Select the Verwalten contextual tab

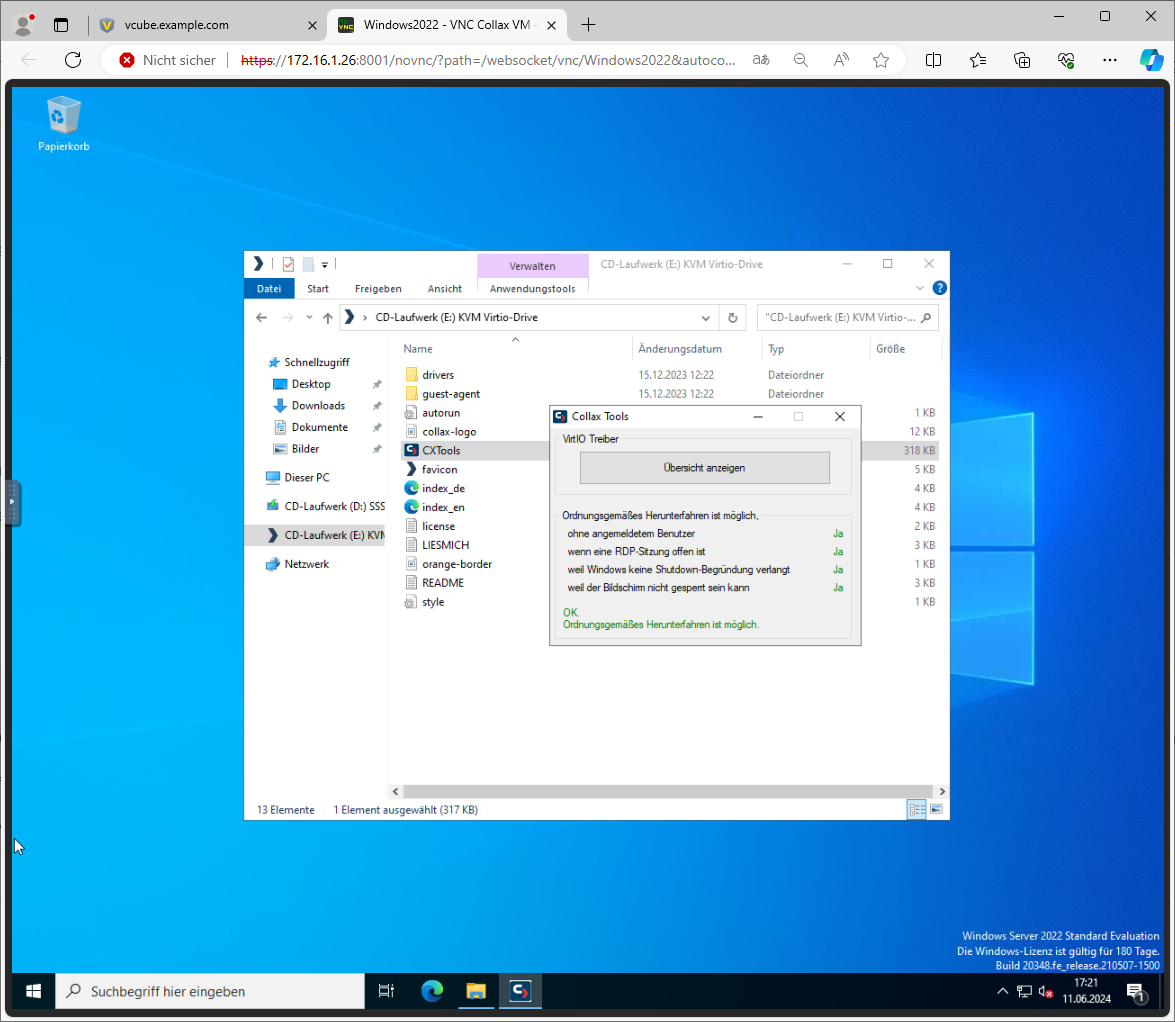[532, 266]
